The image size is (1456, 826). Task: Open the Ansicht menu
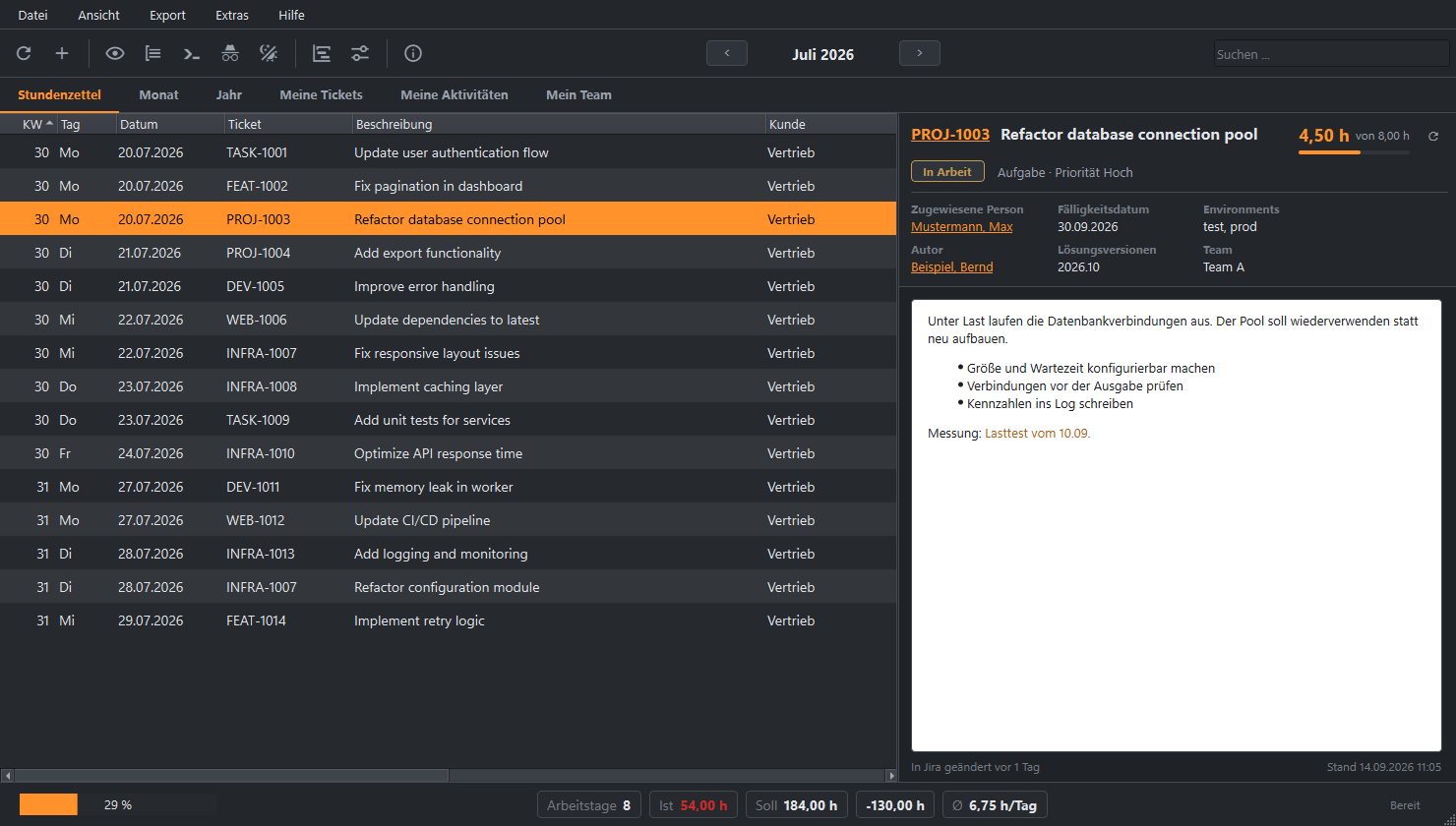(x=99, y=15)
